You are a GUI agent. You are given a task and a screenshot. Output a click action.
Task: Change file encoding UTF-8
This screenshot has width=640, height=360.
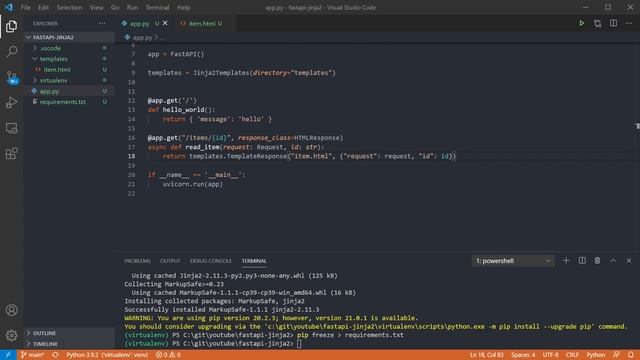pos(551,355)
